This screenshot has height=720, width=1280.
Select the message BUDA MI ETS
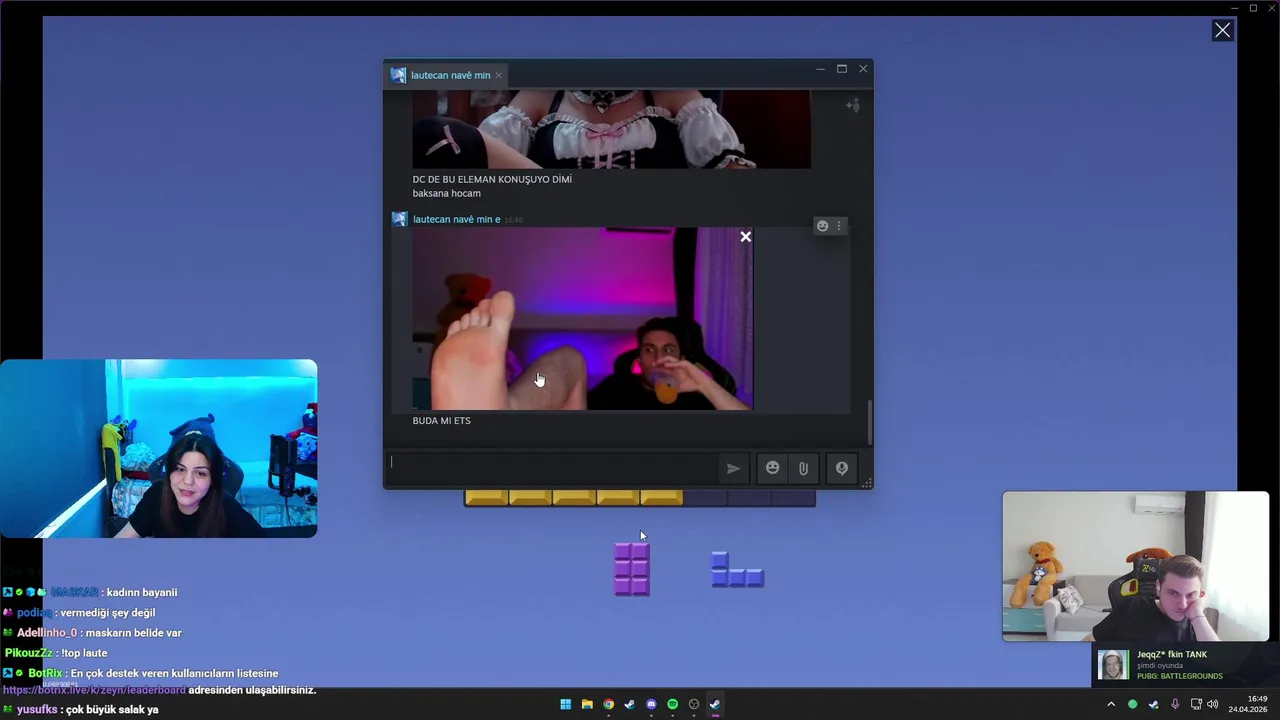point(441,421)
